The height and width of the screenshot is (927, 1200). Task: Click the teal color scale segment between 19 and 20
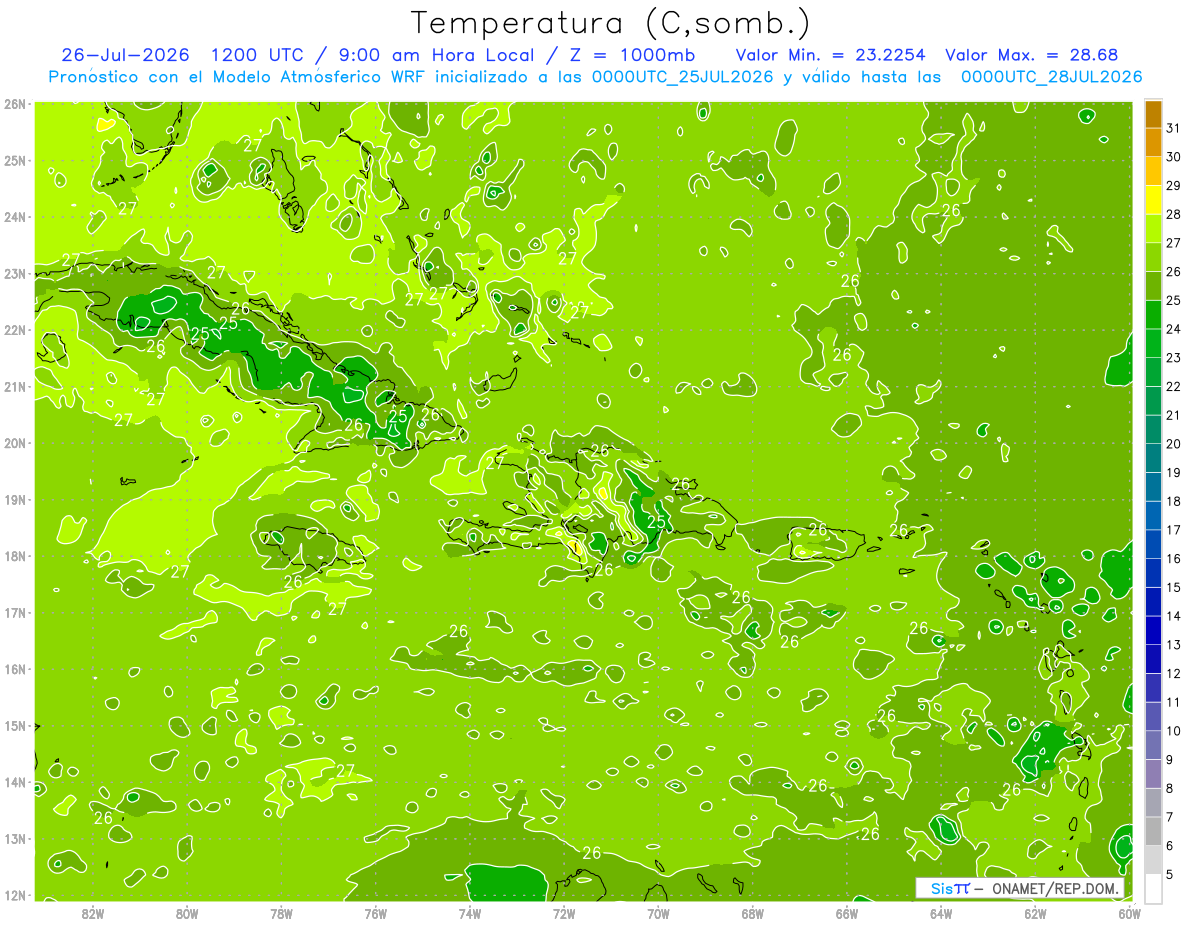point(1153,458)
